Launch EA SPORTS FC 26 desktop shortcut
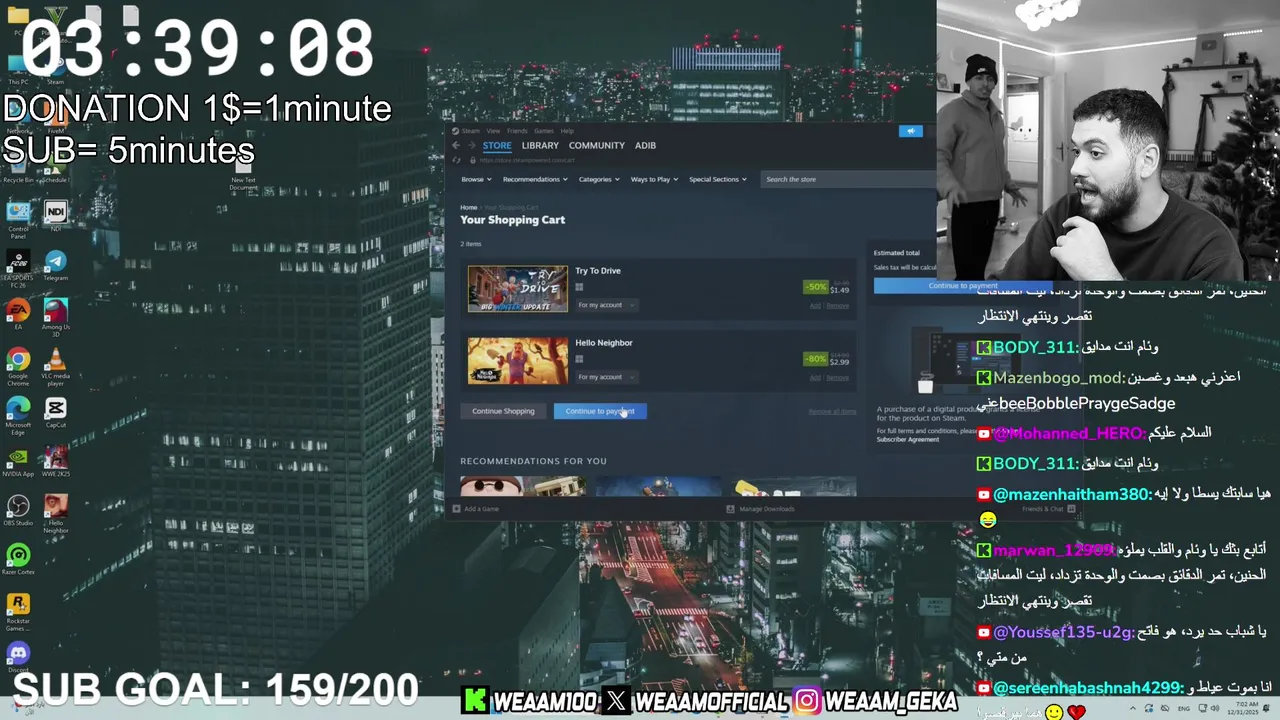Viewport: 1280px width, 720px height. pos(18,268)
